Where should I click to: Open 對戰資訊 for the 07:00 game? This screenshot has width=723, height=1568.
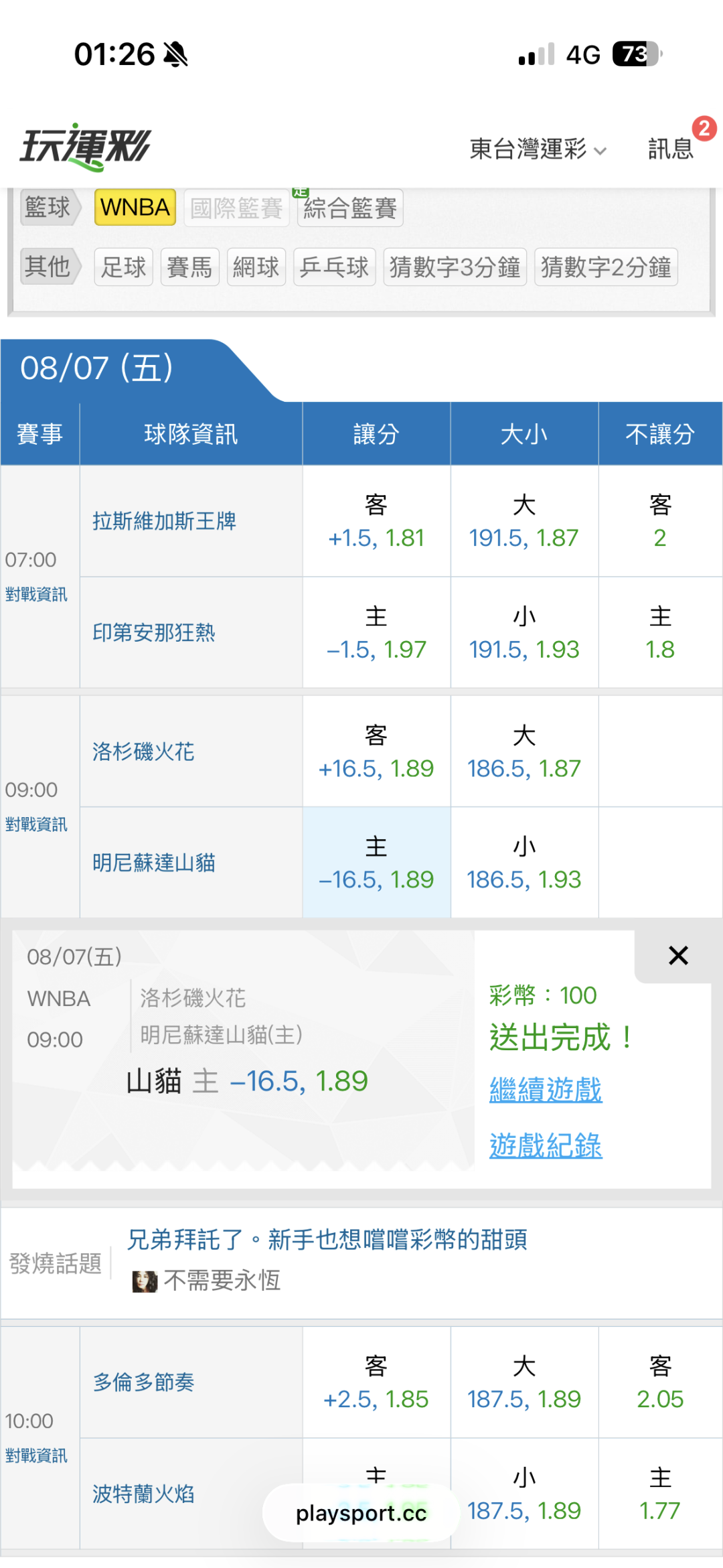click(36, 594)
